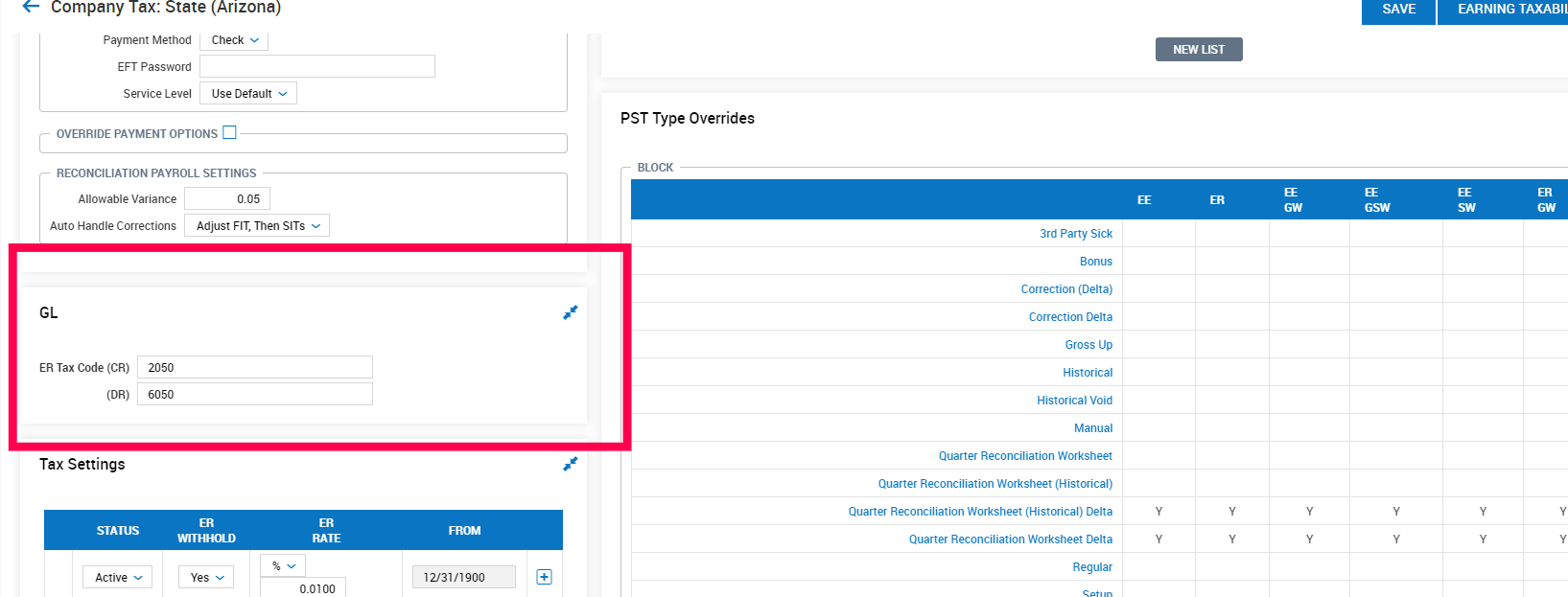Click the ER Tax Code (CR) field
The image size is (1568, 597).
(x=255, y=367)
